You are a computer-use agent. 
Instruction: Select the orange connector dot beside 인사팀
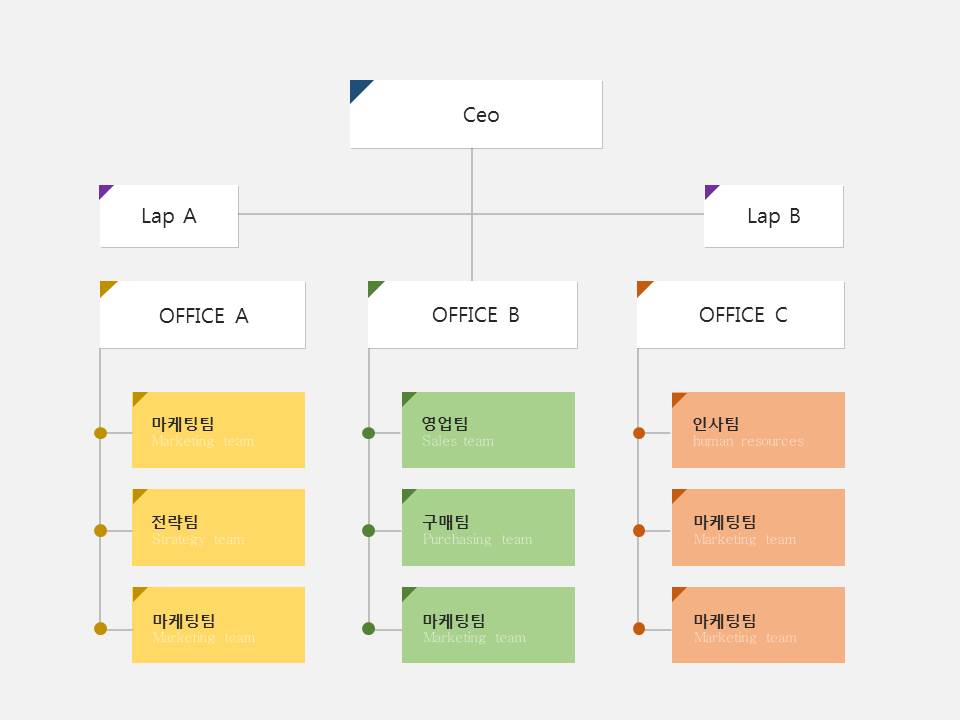[x=639, y=433]
